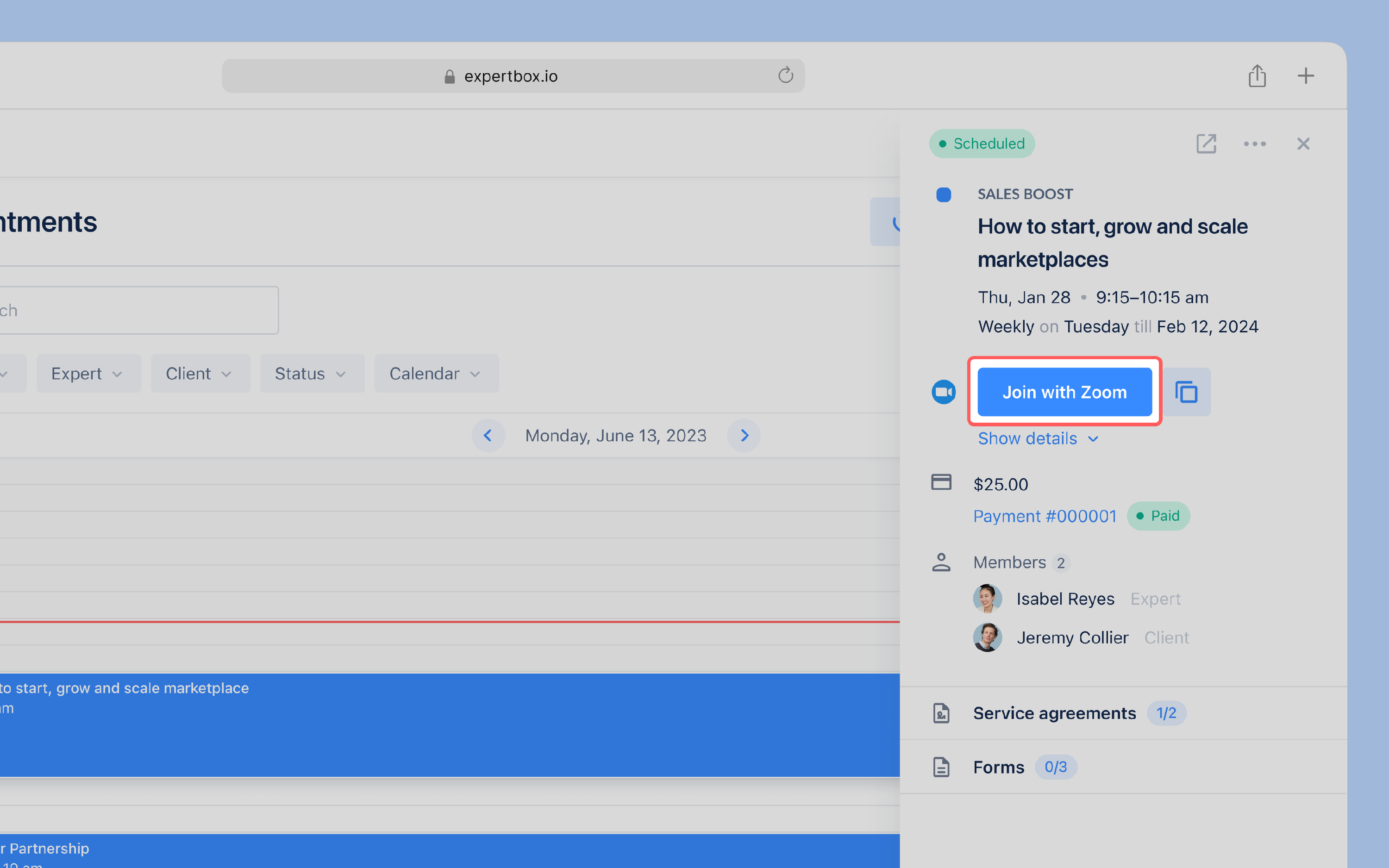Reload the expertbox.io page

(785, 75)
